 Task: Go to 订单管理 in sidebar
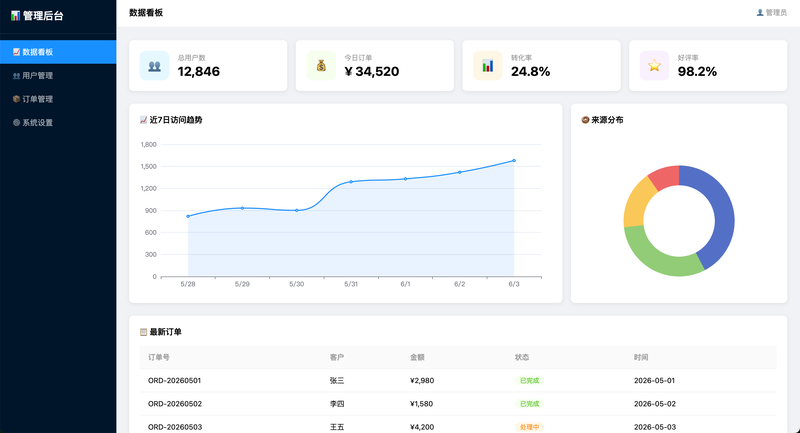(x=58, y=99)
